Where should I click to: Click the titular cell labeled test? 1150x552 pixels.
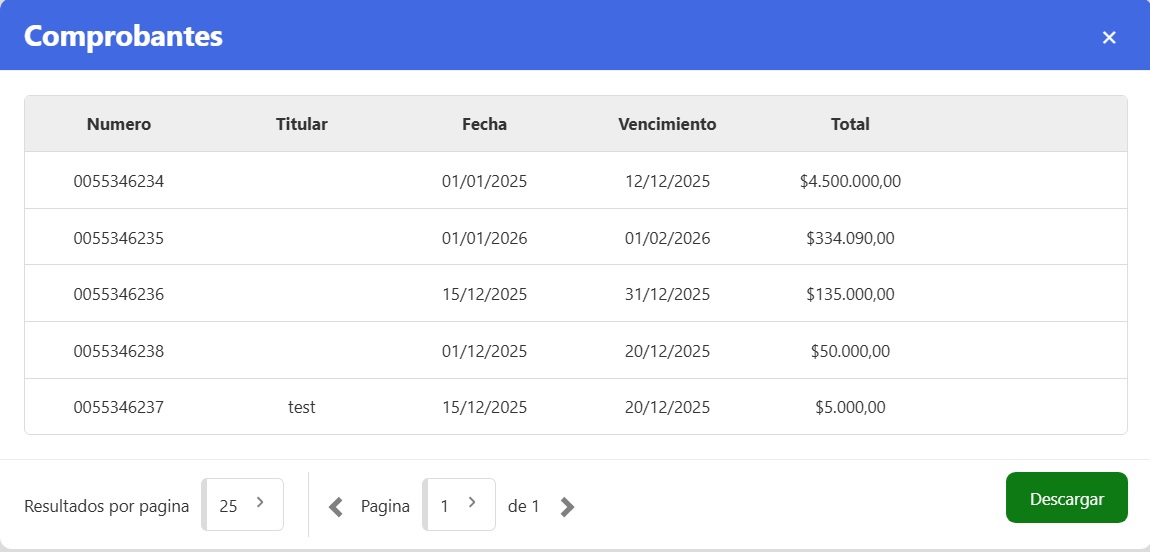[x=301, y=408]
